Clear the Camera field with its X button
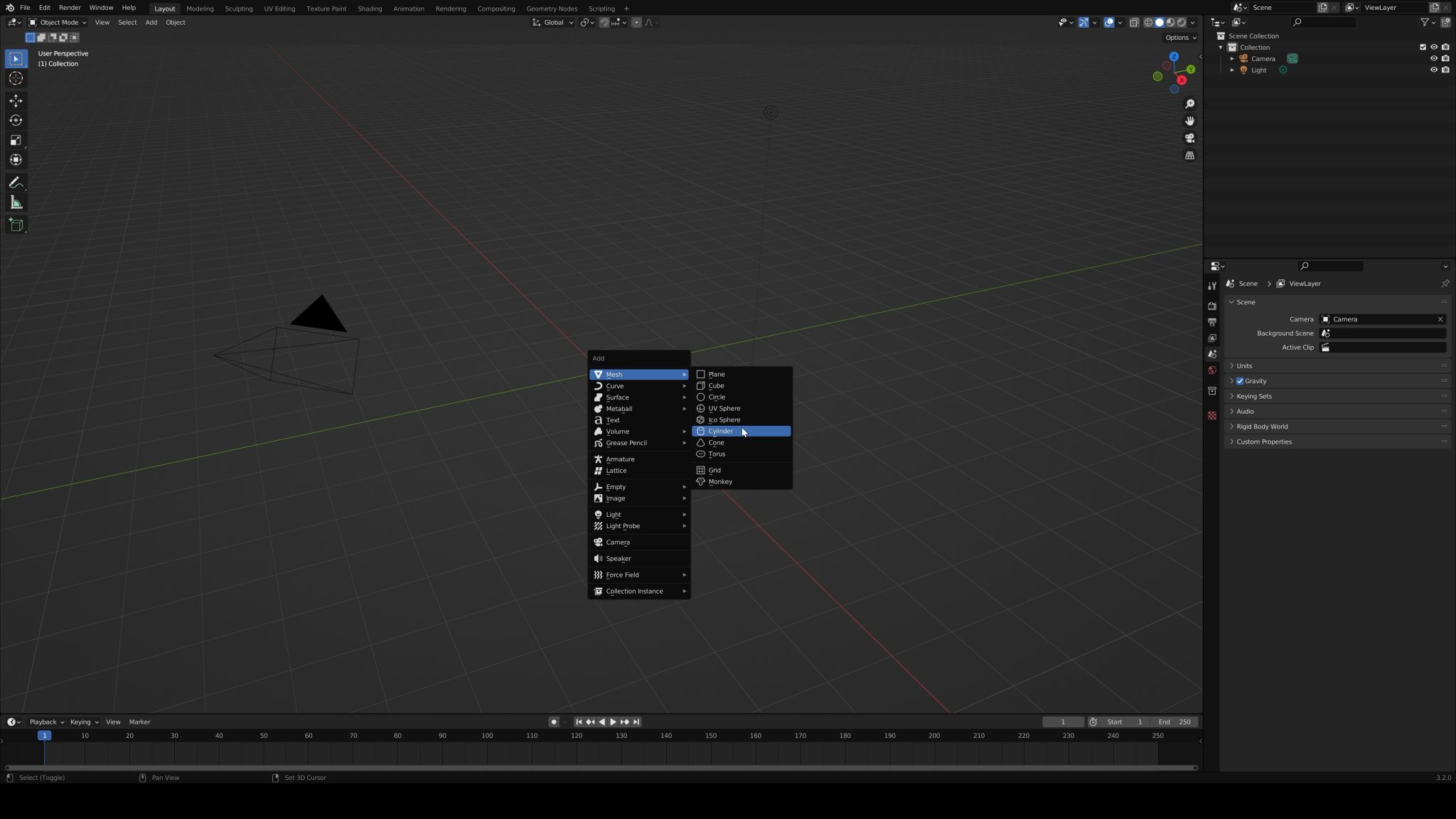 point(1440,319)
